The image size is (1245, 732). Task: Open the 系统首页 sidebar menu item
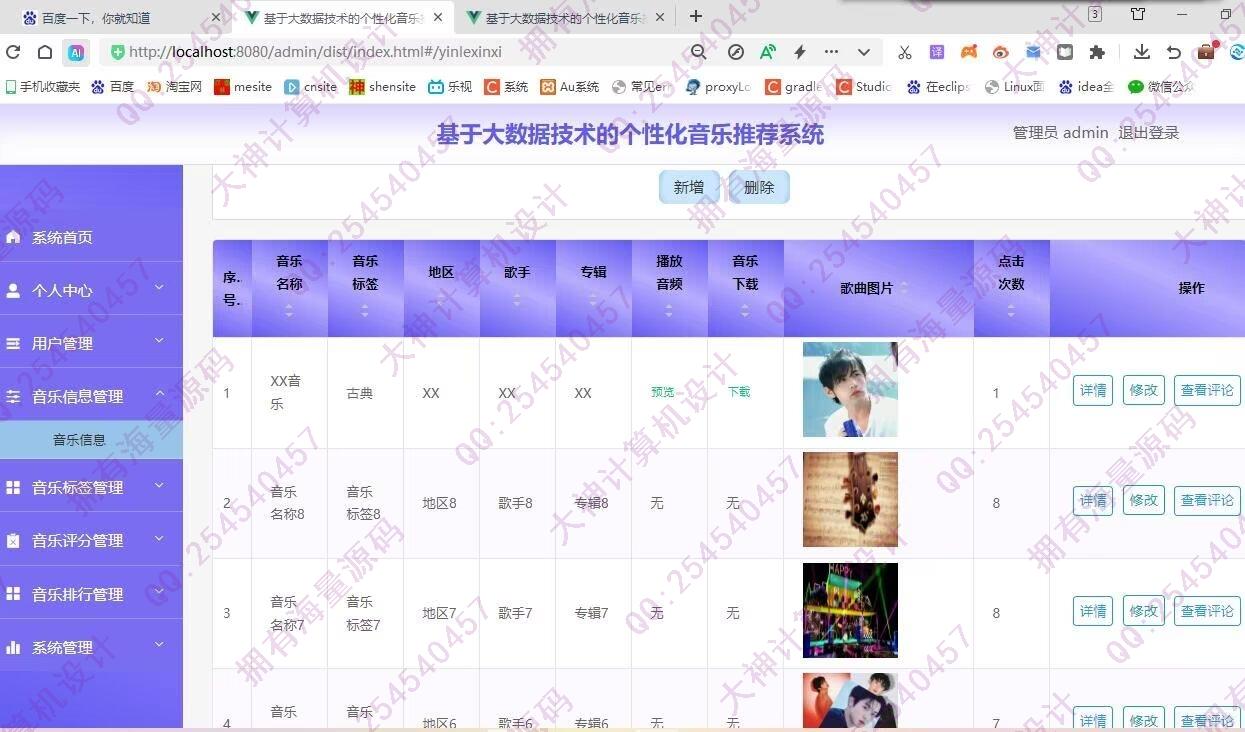[x=91, y=237]
